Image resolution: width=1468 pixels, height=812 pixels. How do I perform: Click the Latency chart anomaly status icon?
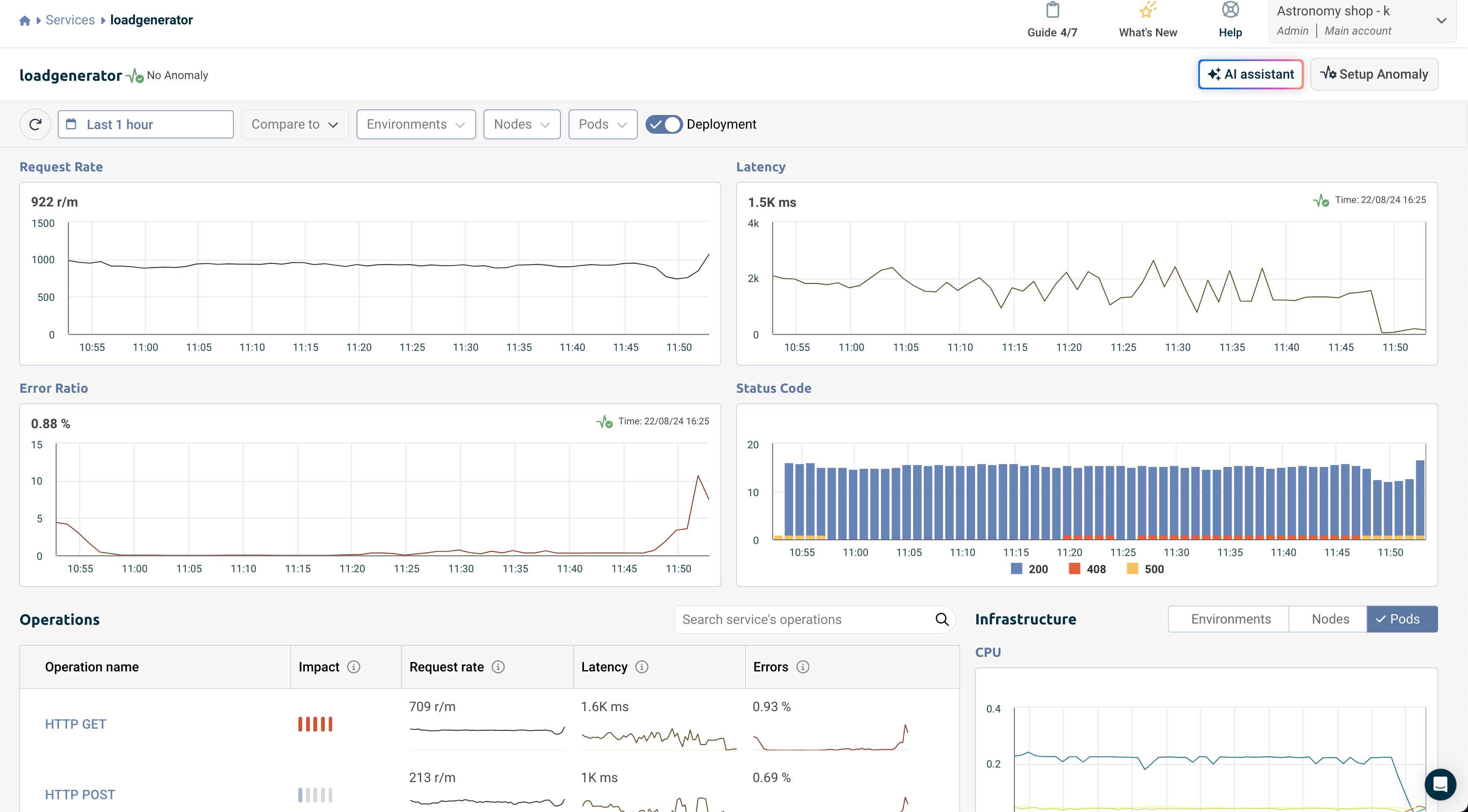click(x=1321, y=200)
